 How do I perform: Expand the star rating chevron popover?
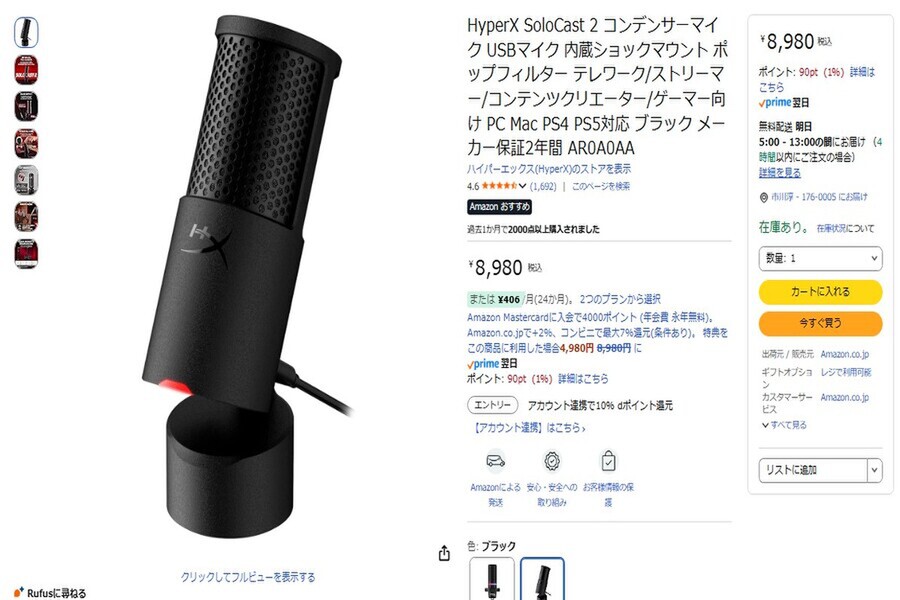pos(522,186)
